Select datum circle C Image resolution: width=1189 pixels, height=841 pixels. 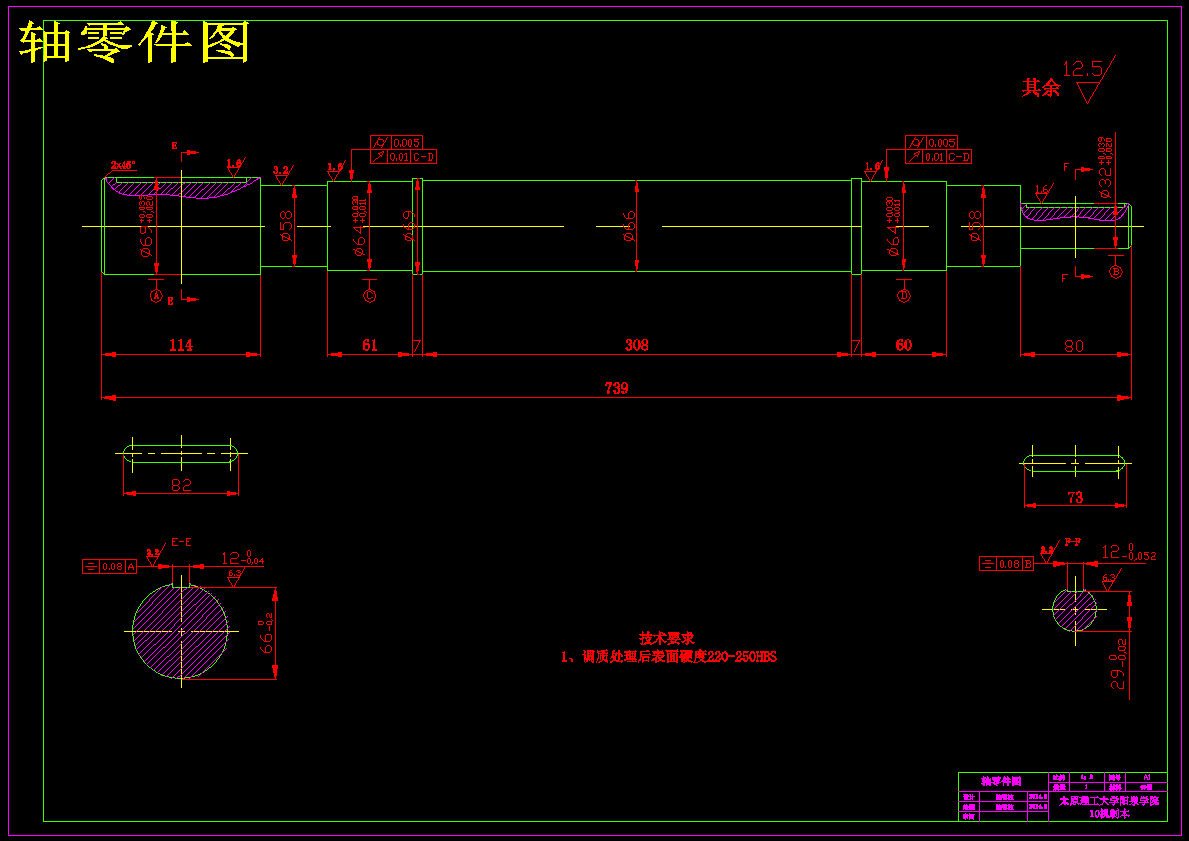pyautogui.click(x=369, y=296)
